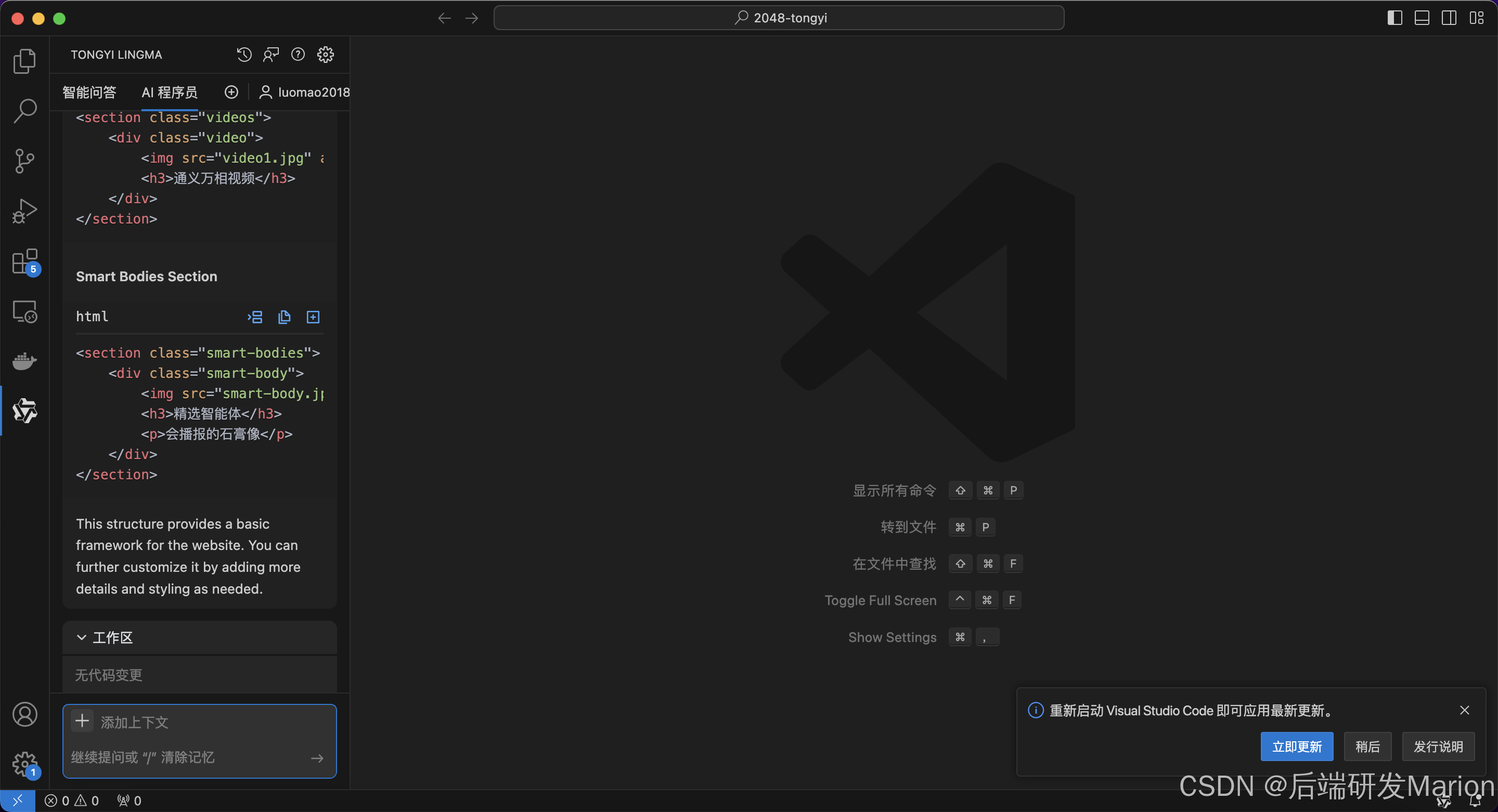Click the 立即更新 button
This screenshot has height=812, width=1498.
click(x=1296, y=746)
